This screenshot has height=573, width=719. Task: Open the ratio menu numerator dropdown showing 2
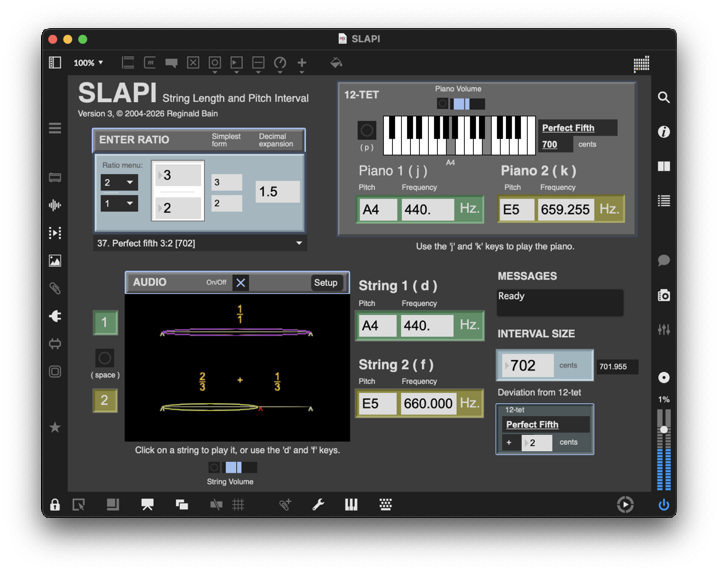(x=119, y=183)
